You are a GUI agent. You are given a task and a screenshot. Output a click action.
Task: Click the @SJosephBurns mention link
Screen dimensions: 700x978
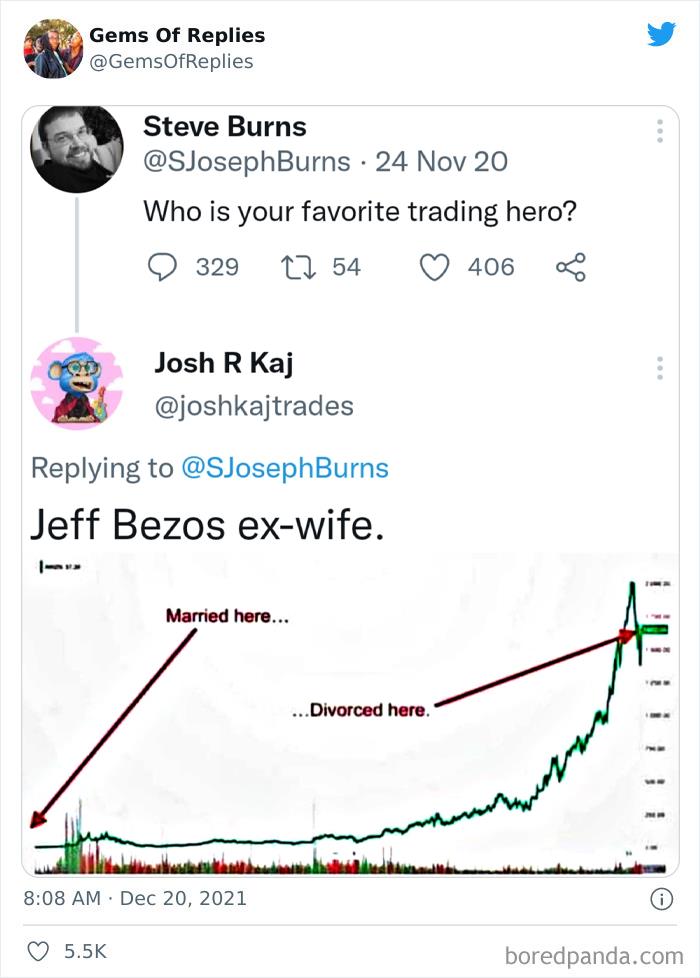[x=284, y=467]
